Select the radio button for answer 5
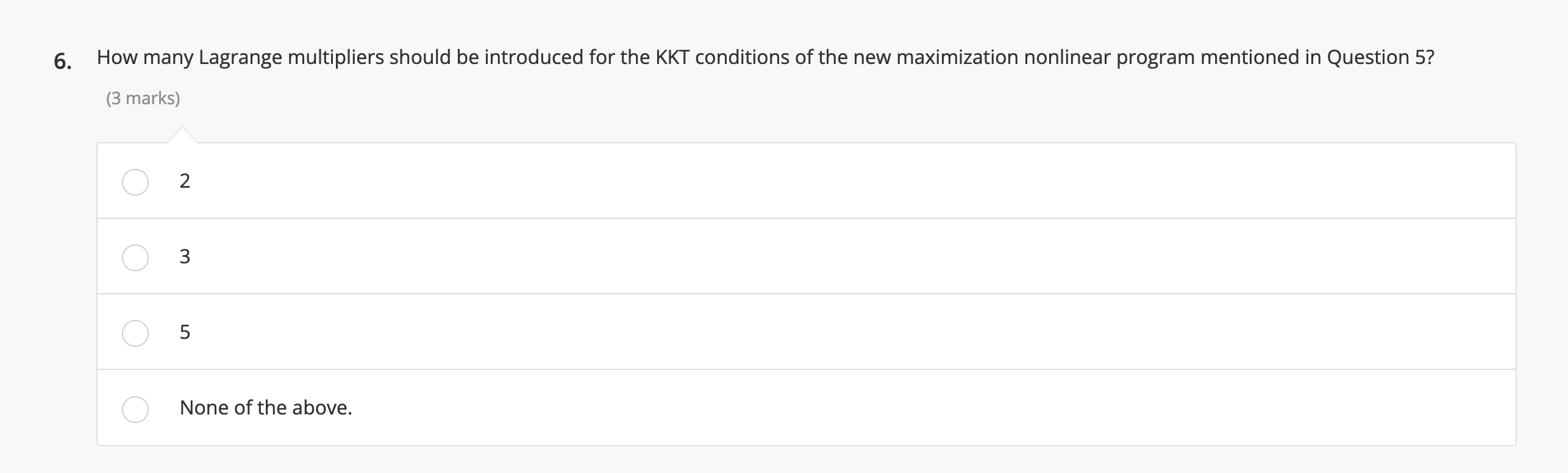Viewport: 1568px width, 473px height. [135, 333]
